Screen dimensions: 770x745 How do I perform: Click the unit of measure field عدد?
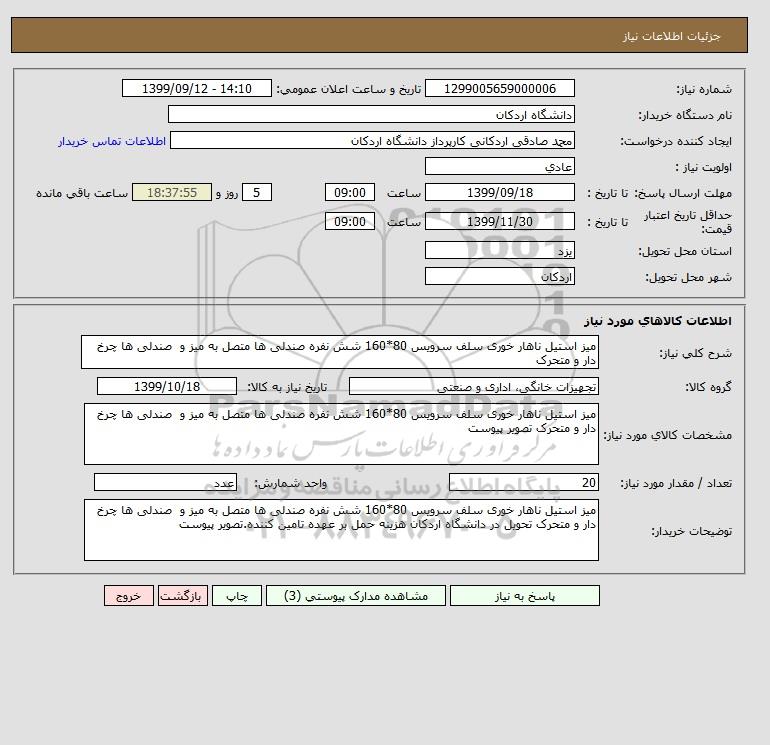tap(165, 482)
